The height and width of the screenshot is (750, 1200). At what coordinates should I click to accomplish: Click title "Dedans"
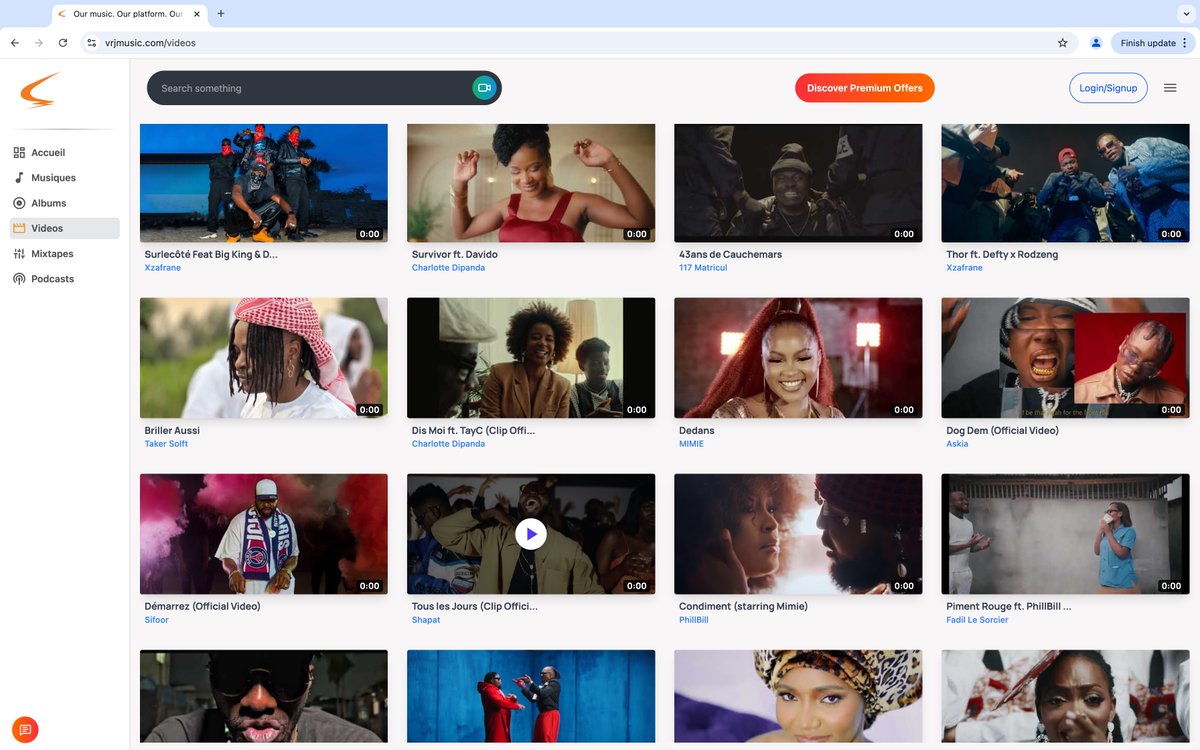pos(696,430)
